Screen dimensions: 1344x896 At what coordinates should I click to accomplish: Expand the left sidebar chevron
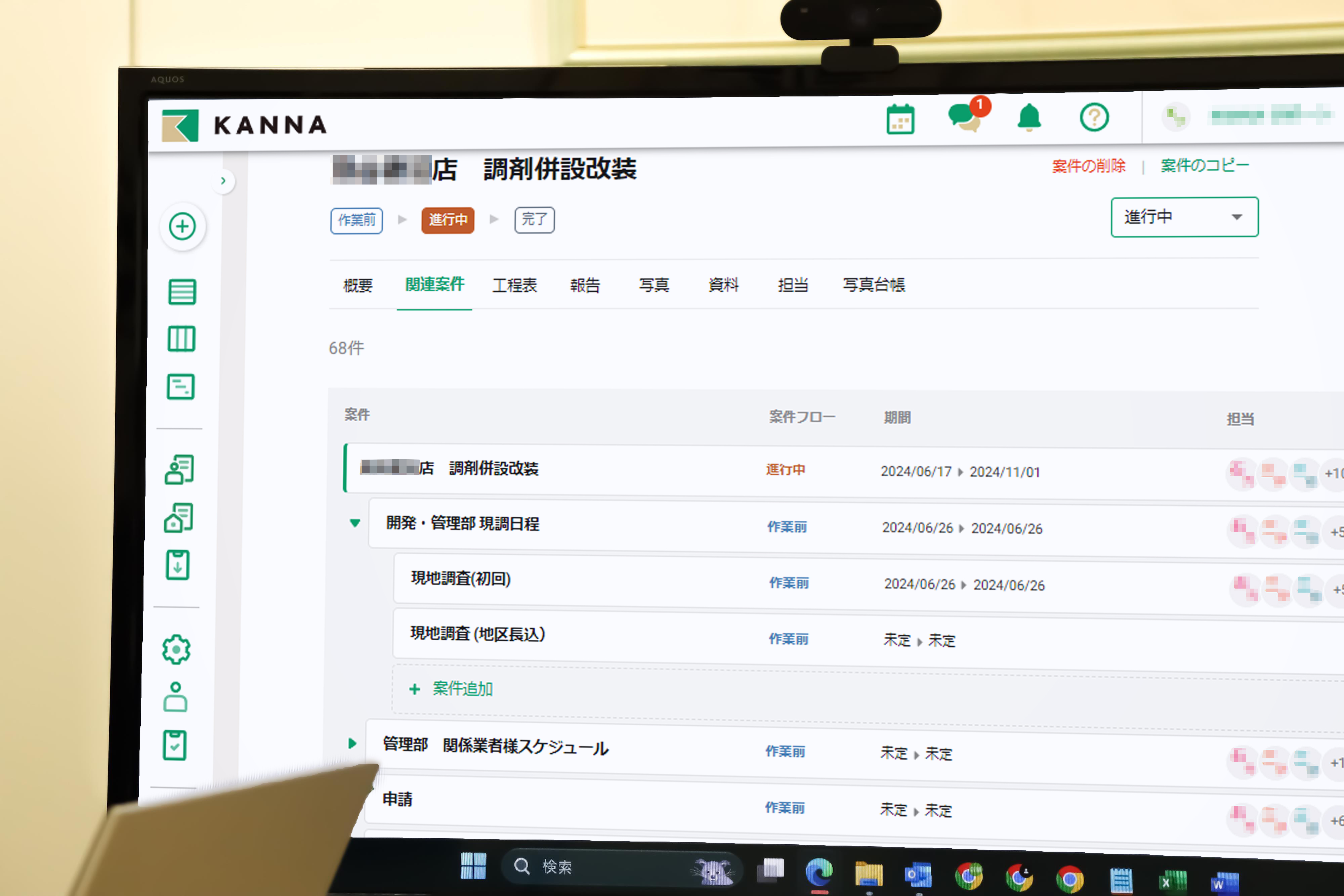click(223, 181)
